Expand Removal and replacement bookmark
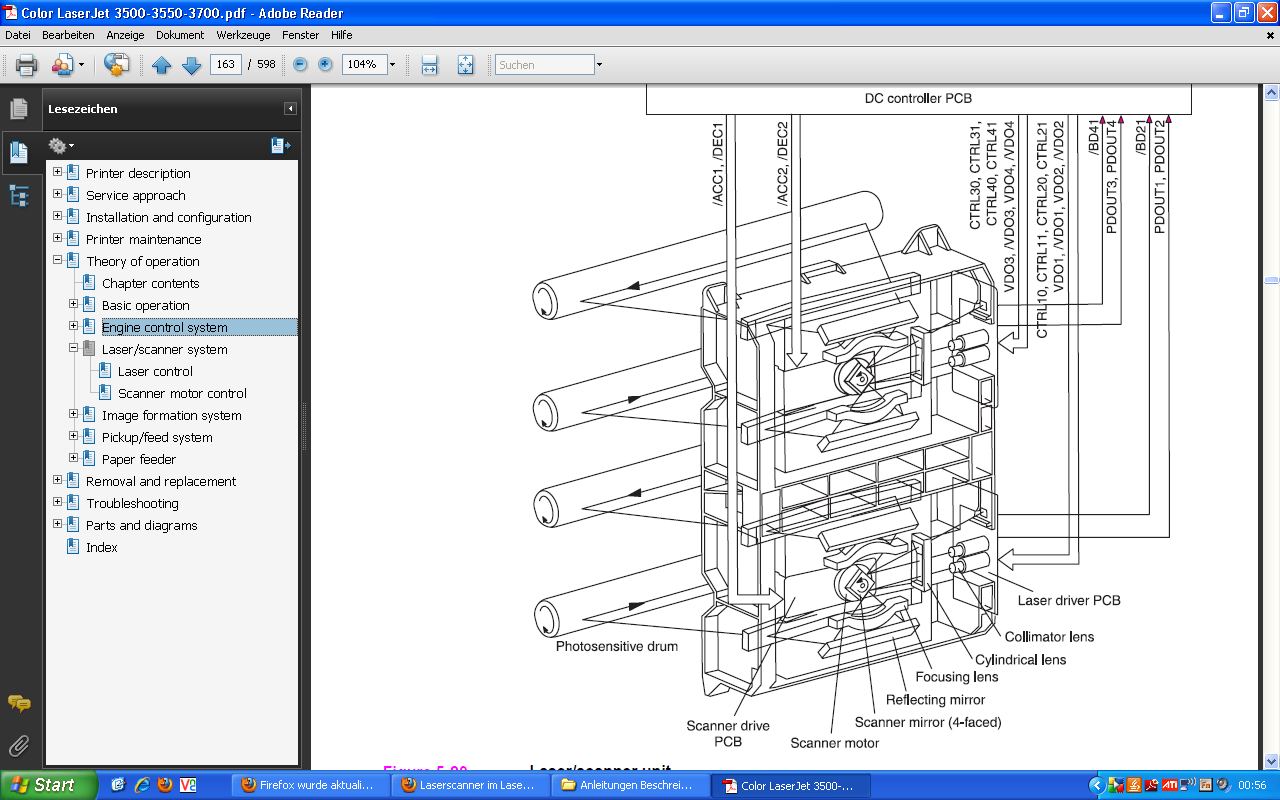 pos(57,480)
